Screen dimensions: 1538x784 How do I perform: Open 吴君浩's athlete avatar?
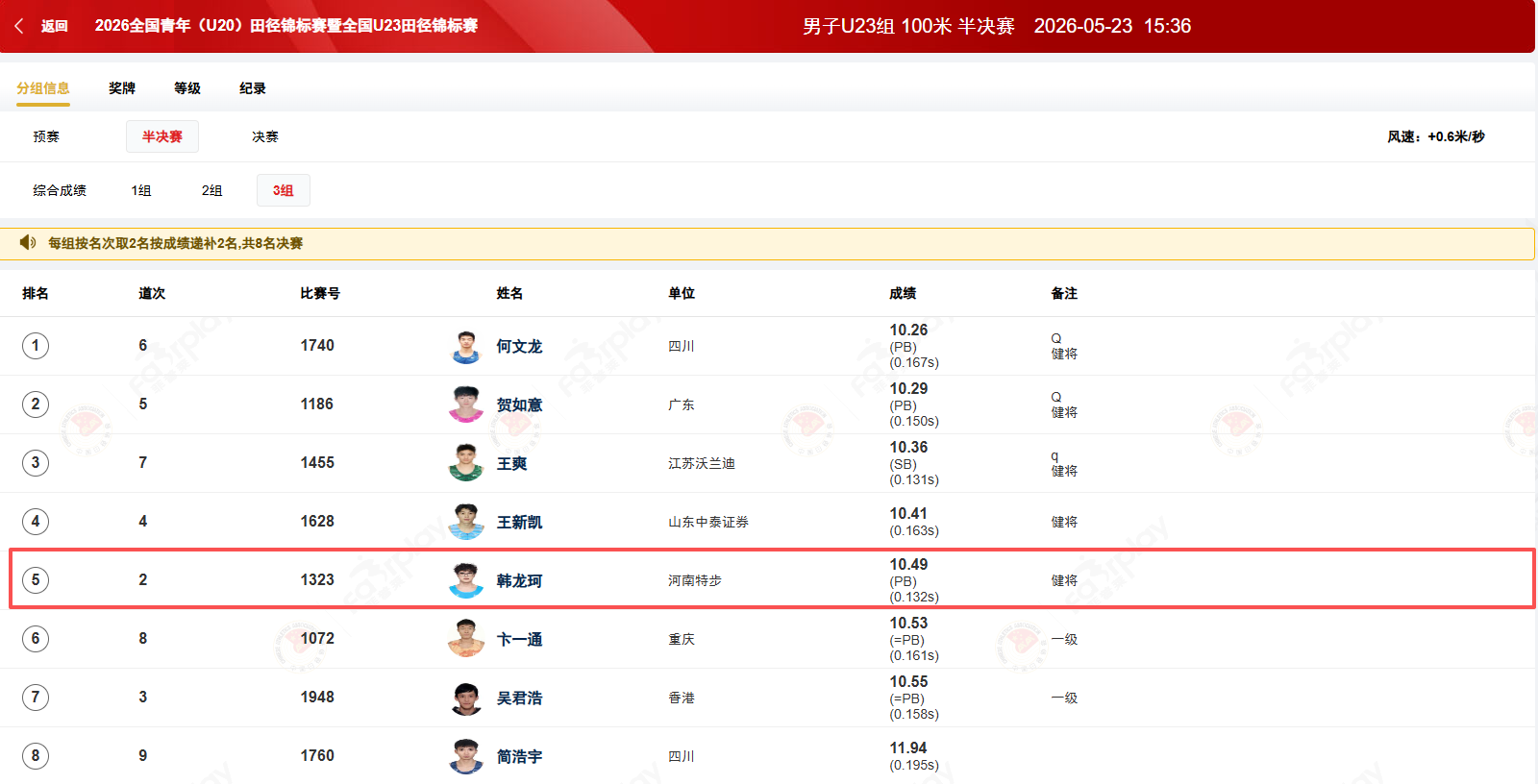click(466, 698)
